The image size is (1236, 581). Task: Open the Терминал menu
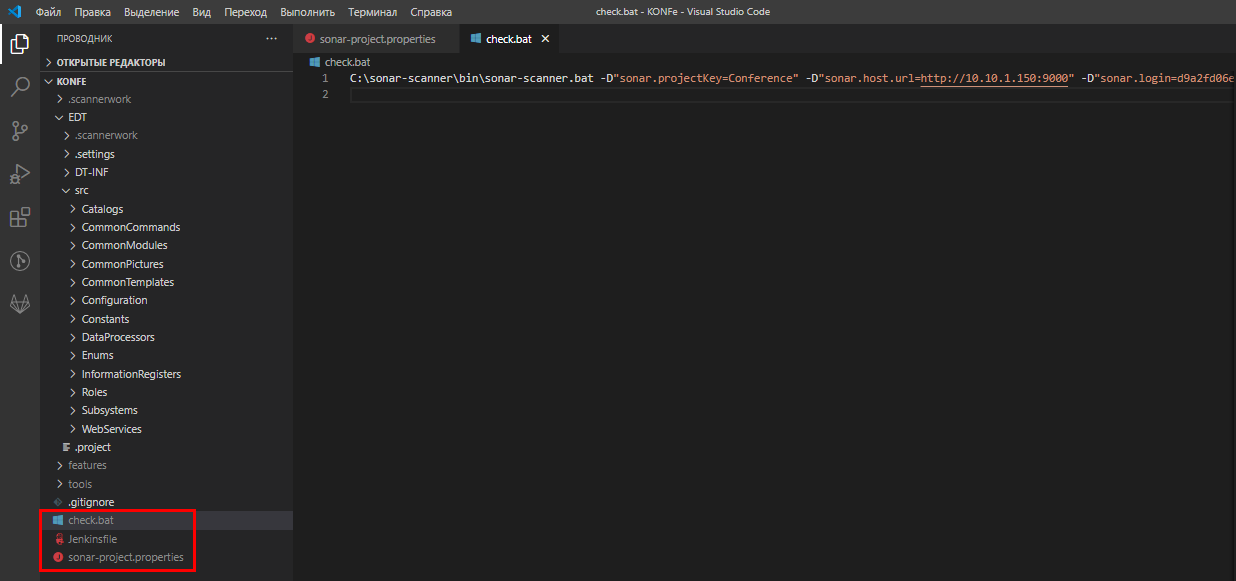372,12
